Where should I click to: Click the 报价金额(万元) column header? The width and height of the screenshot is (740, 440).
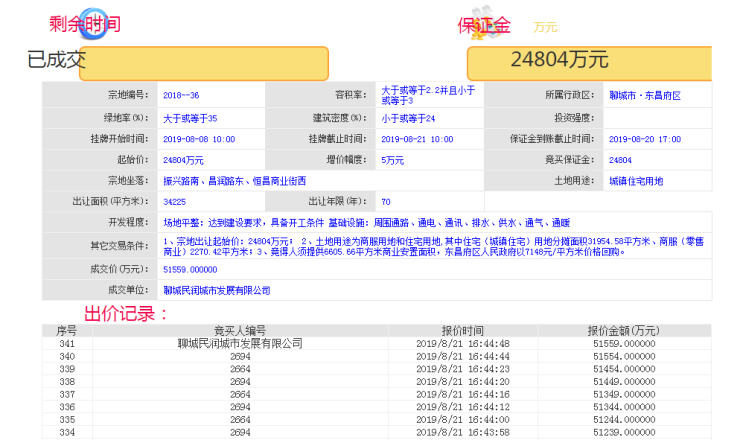click(623, 330)
